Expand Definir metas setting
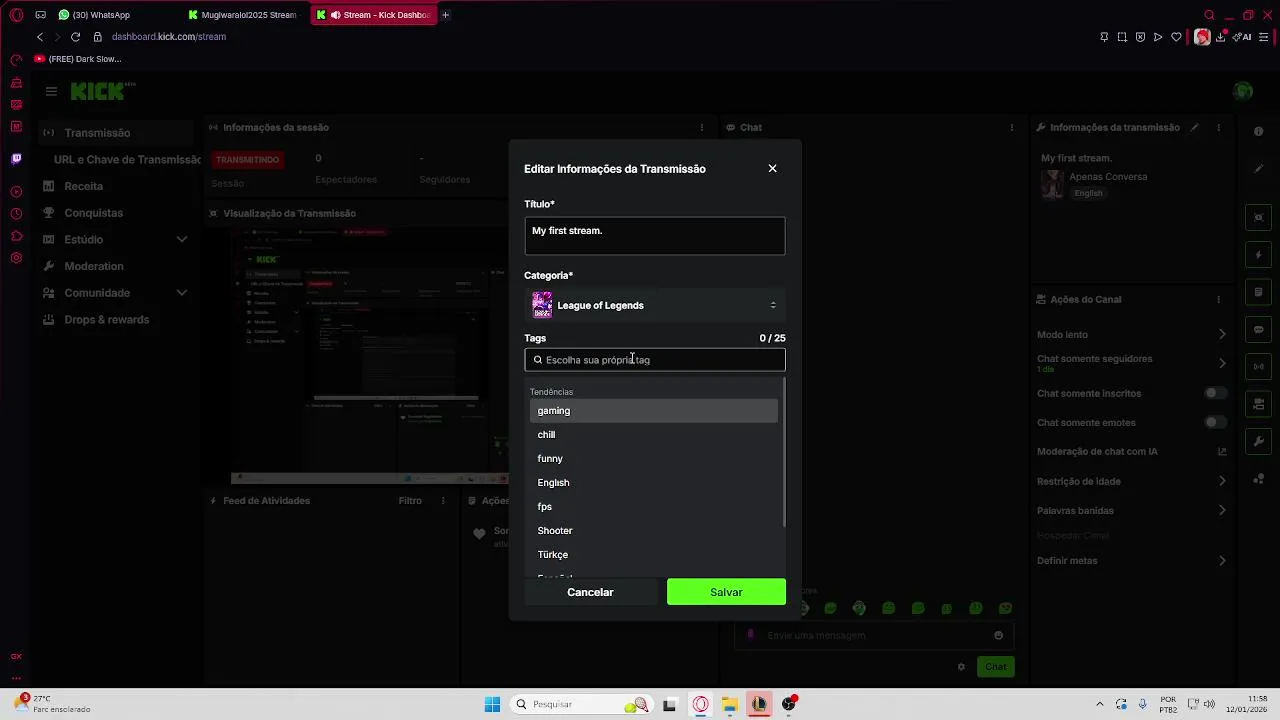 coord(1131,561)
